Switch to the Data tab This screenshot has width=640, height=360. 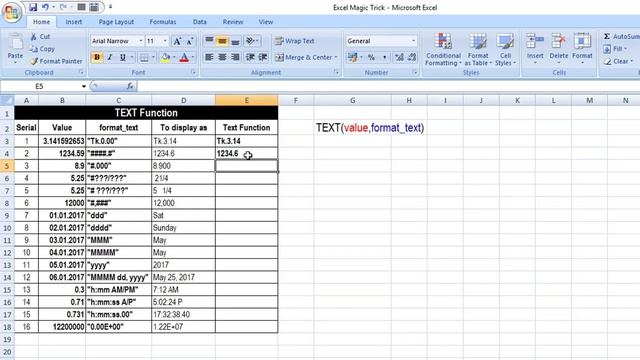point(200,22)
